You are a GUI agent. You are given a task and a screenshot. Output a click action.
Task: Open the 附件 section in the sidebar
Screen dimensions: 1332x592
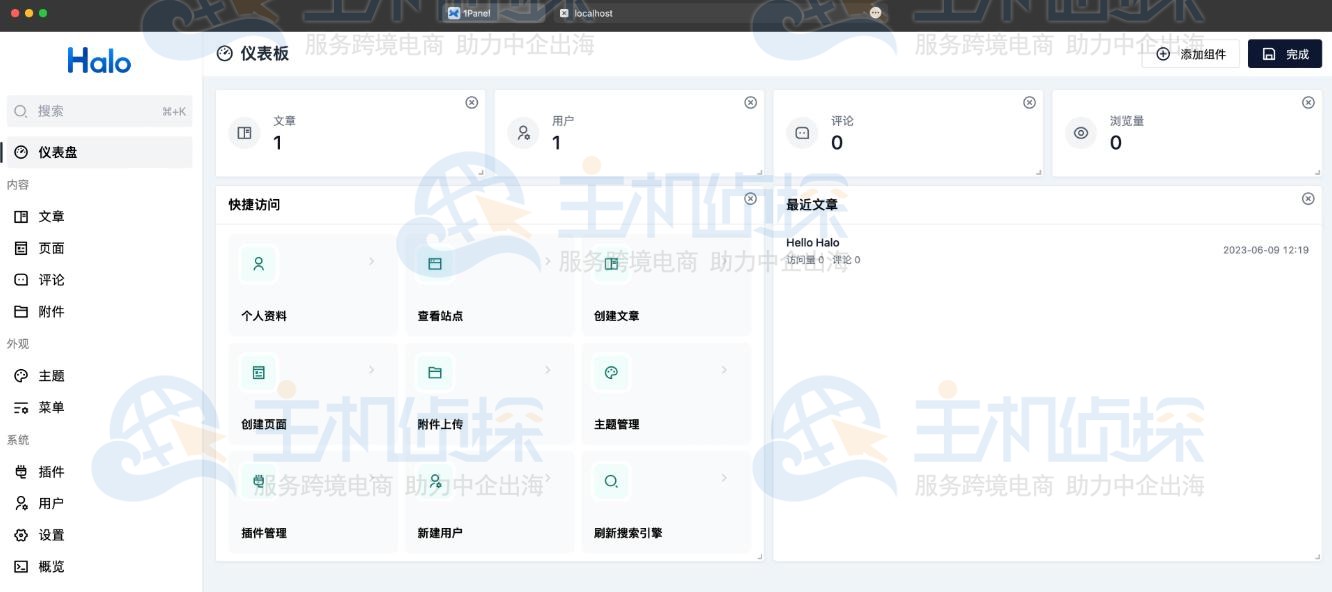coord(54,311)
